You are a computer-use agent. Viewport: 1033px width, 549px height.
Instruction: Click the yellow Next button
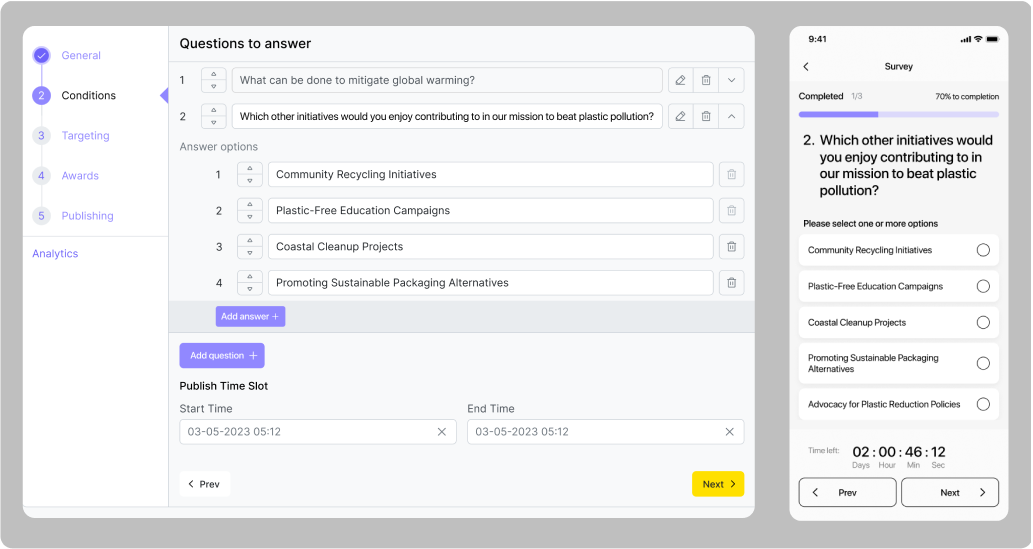click(717, 484)
